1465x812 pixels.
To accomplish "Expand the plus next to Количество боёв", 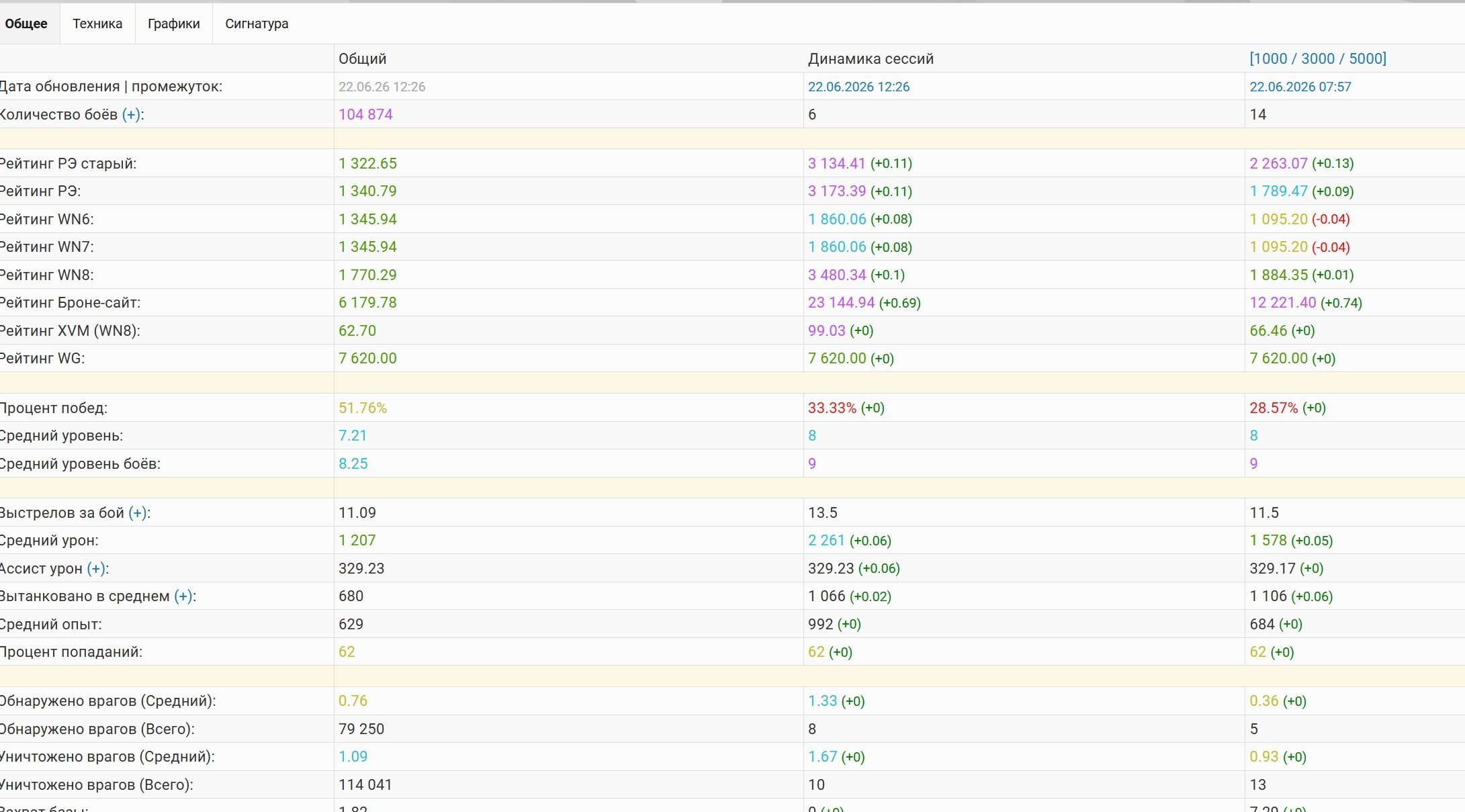I will [132, 115].
